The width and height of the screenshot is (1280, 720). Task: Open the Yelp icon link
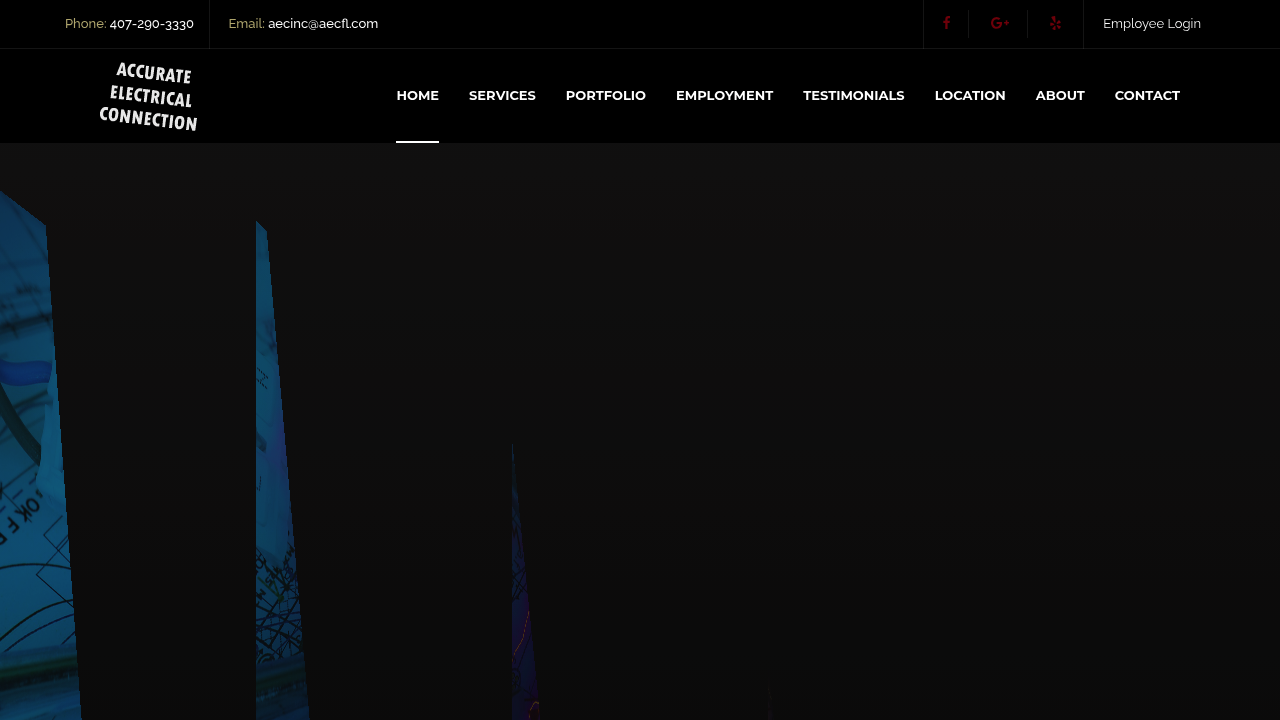(1055, 24)
